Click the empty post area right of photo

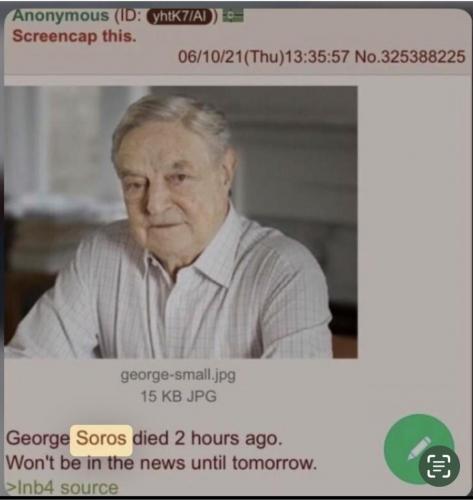point(413,222)
